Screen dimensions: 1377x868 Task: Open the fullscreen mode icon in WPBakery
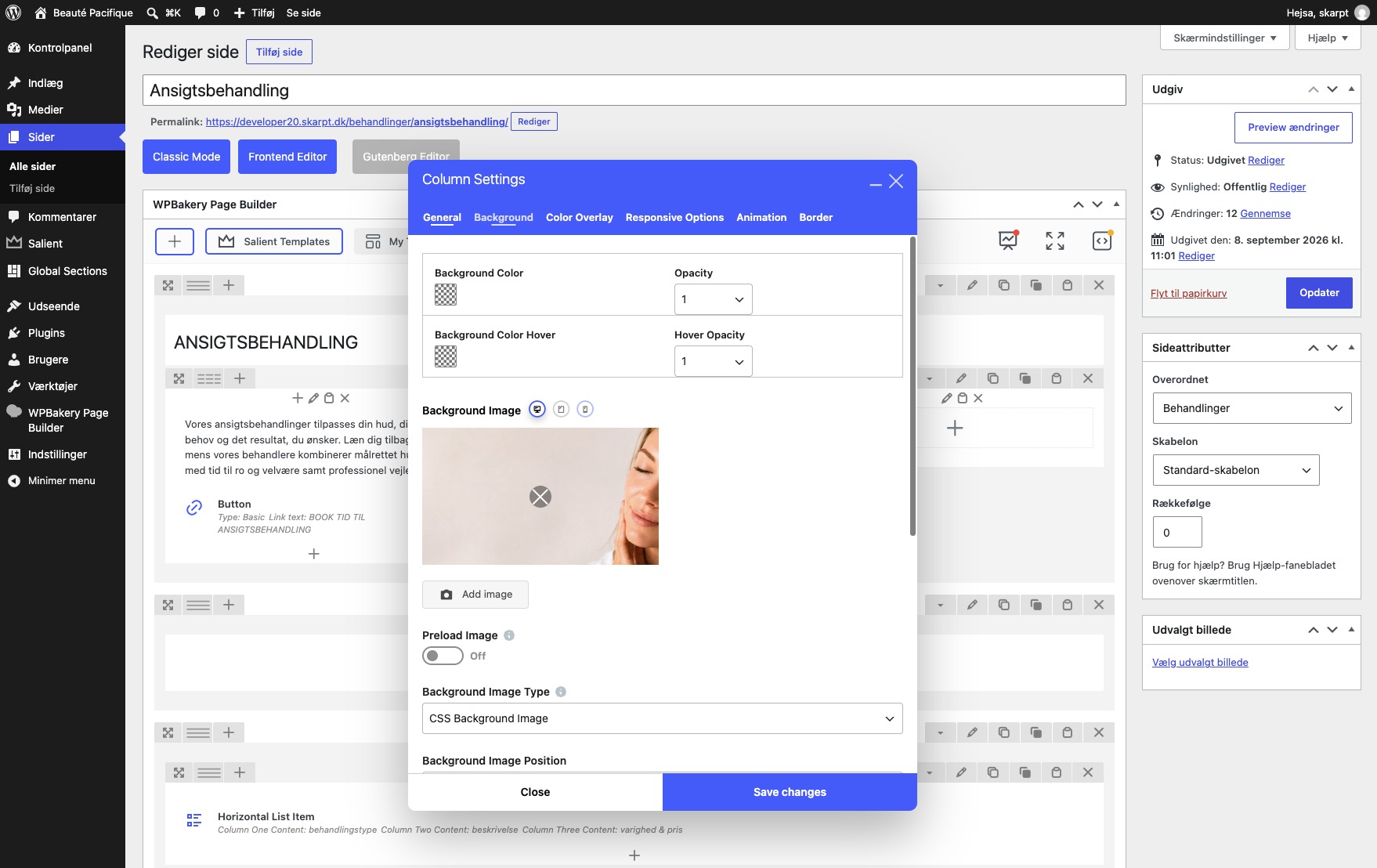[1055, 241]
